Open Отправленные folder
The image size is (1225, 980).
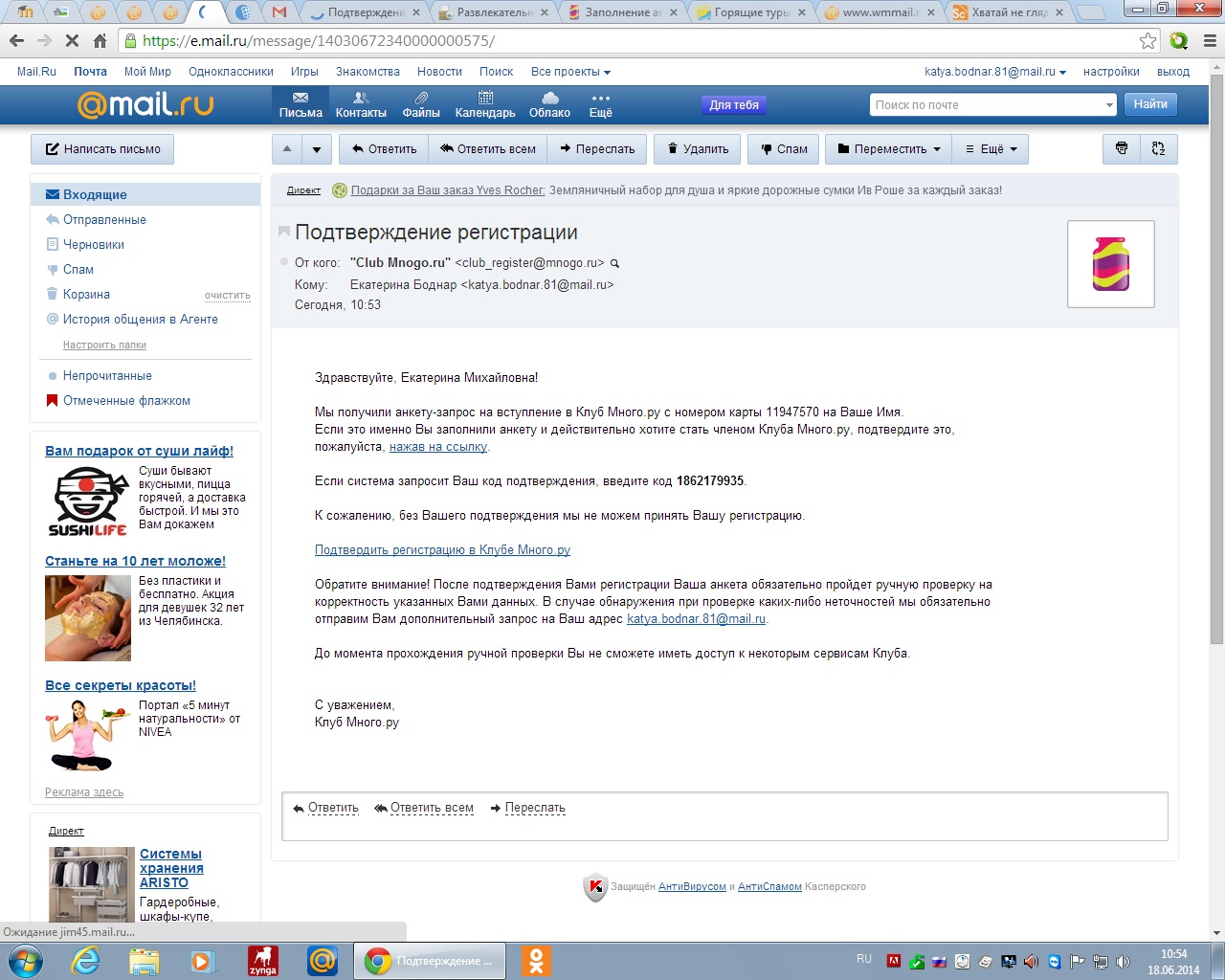104,220
